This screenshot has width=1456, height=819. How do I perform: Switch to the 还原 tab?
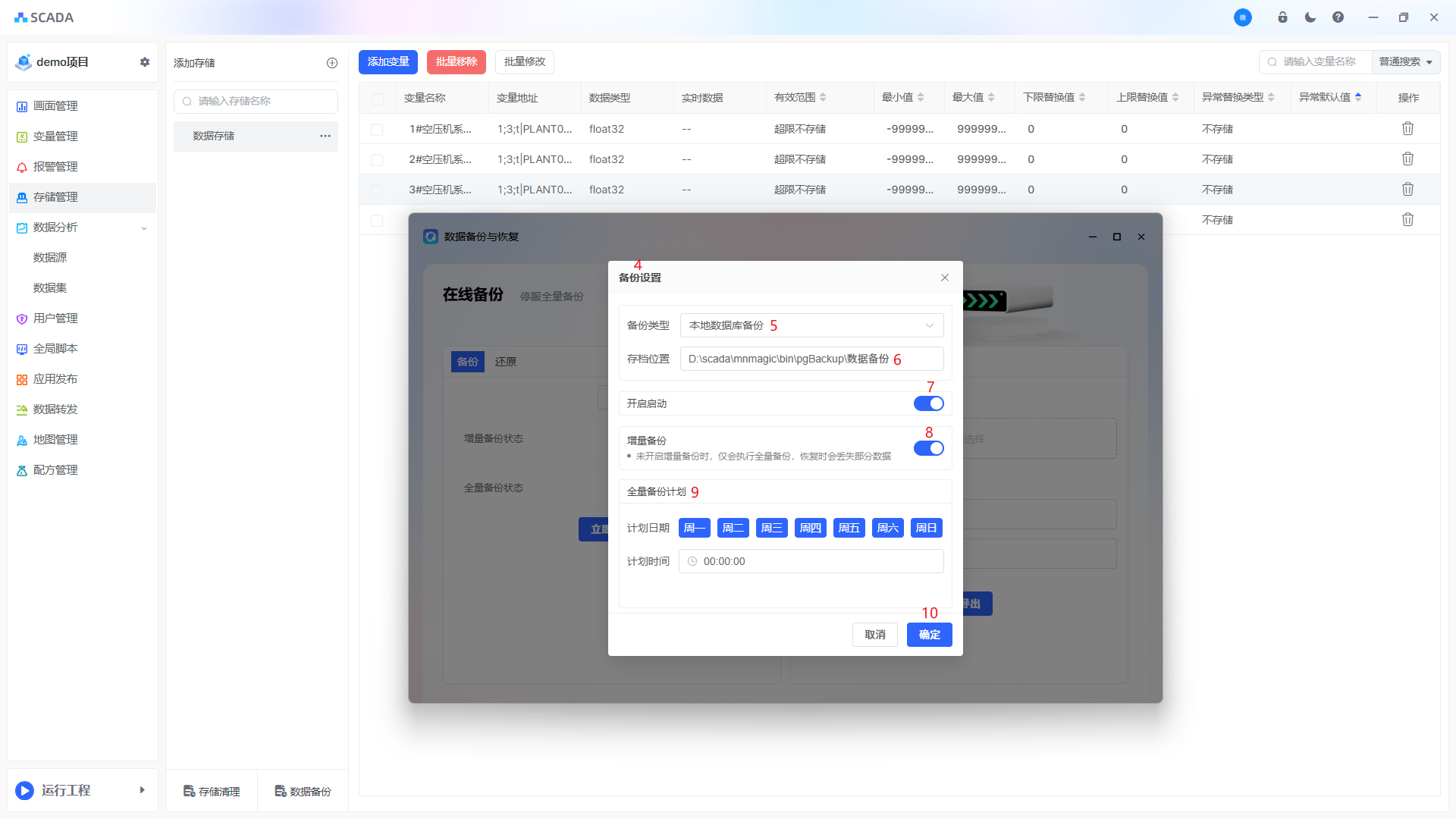tap(506, 362)
